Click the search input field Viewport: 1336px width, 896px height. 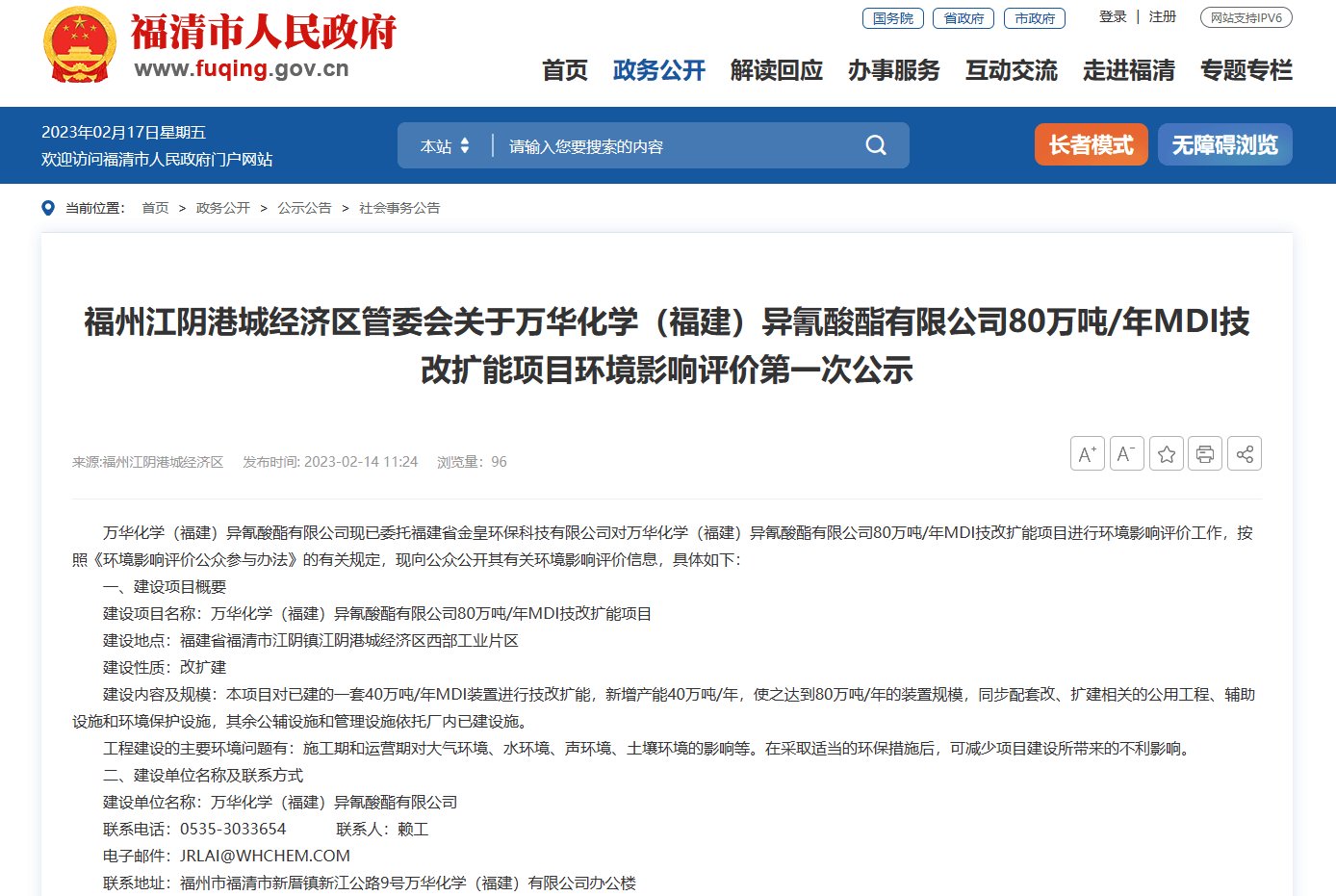tap(674, 146)
